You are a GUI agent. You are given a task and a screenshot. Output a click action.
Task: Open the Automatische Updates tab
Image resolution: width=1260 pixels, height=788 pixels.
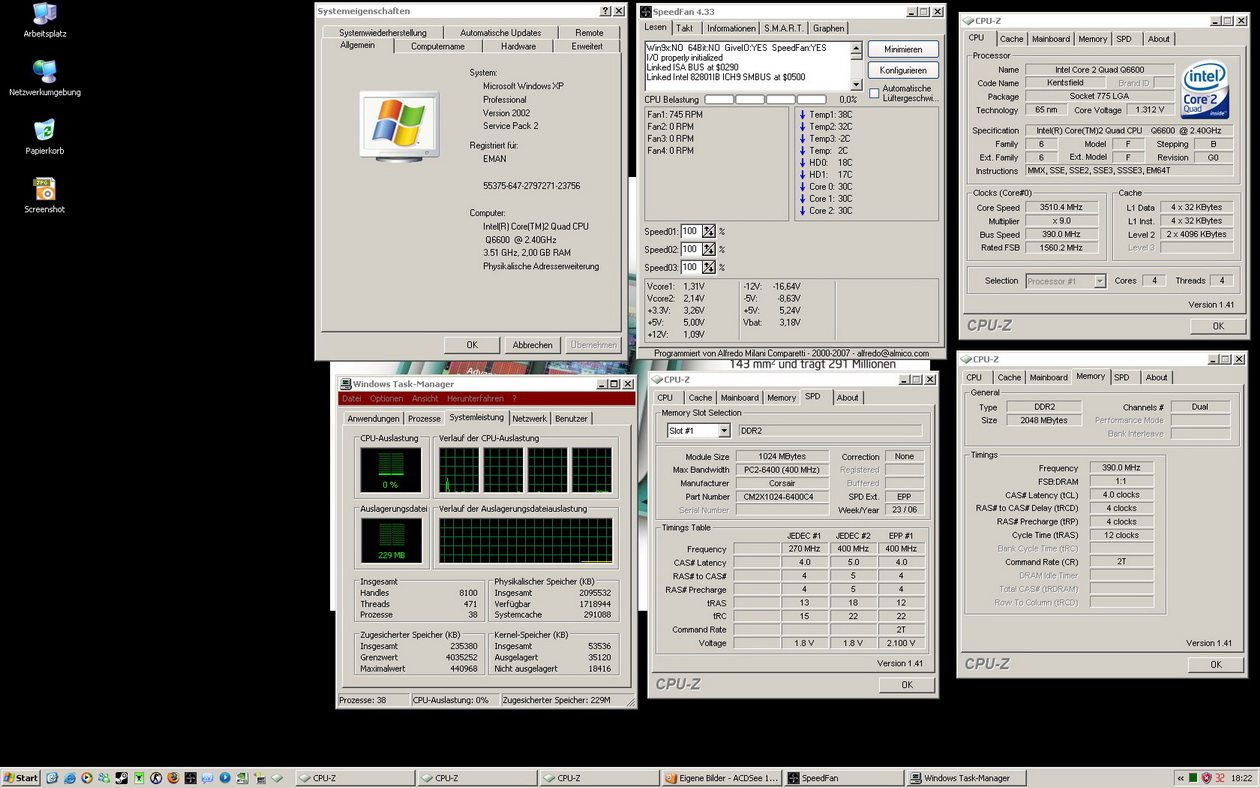(x=500, y=32)
